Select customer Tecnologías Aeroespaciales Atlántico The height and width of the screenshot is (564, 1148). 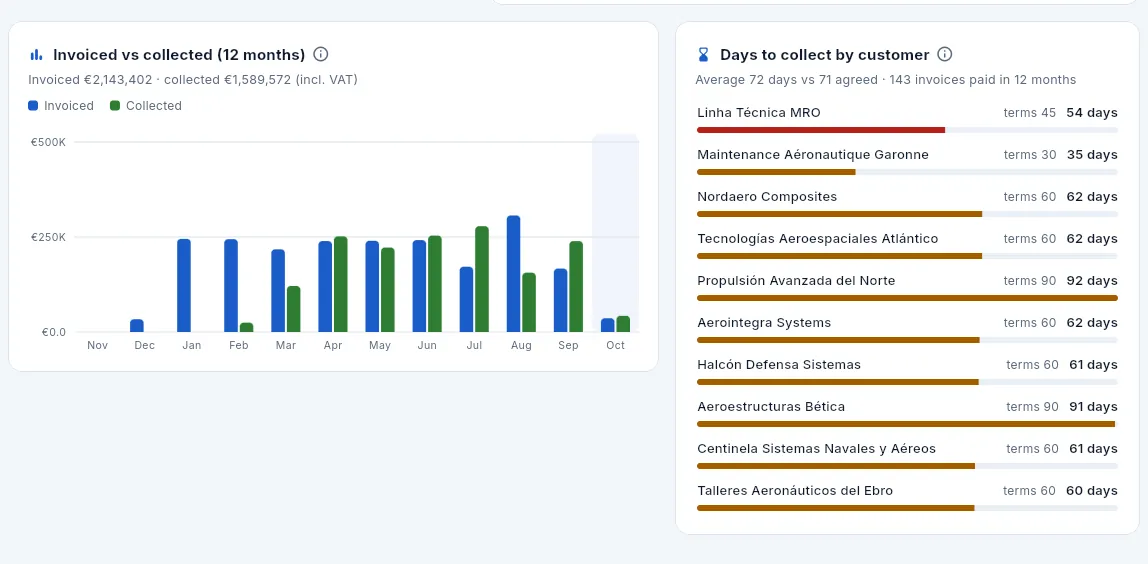(817, 239)
